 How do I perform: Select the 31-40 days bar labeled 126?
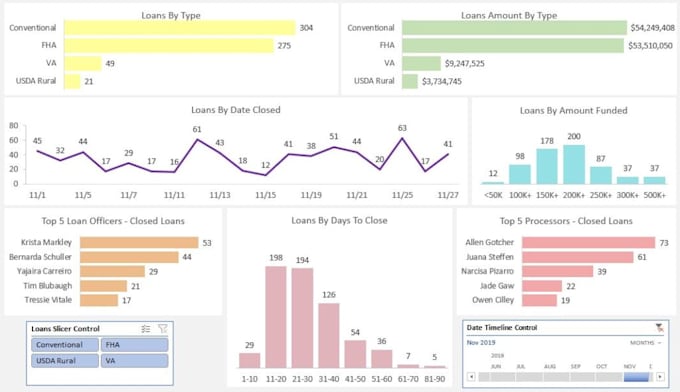[x=329, y=335]
